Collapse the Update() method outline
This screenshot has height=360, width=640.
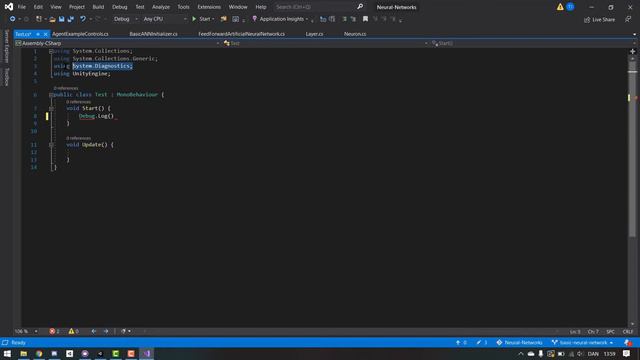[x=51, y=145]
